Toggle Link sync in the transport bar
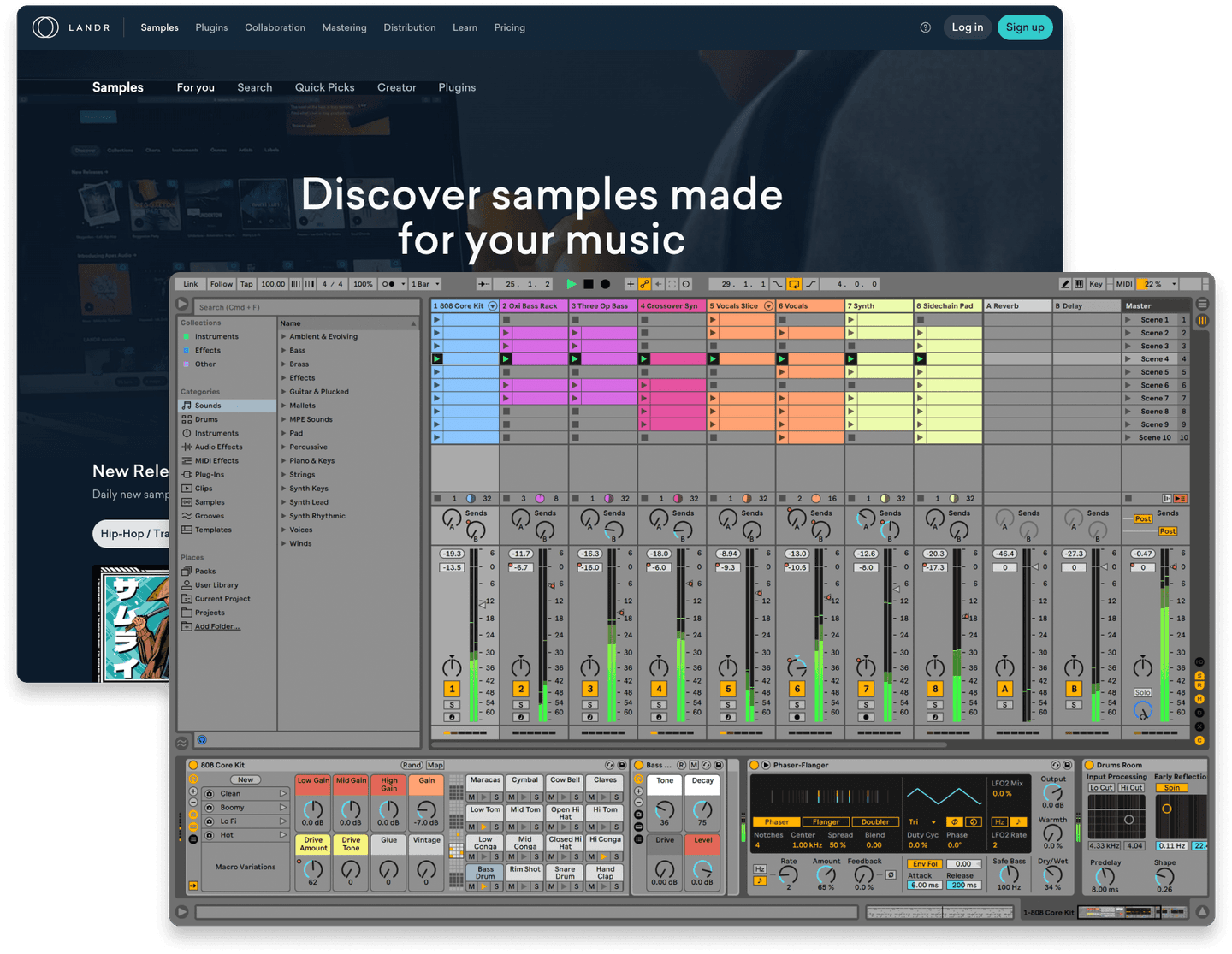 190,283
